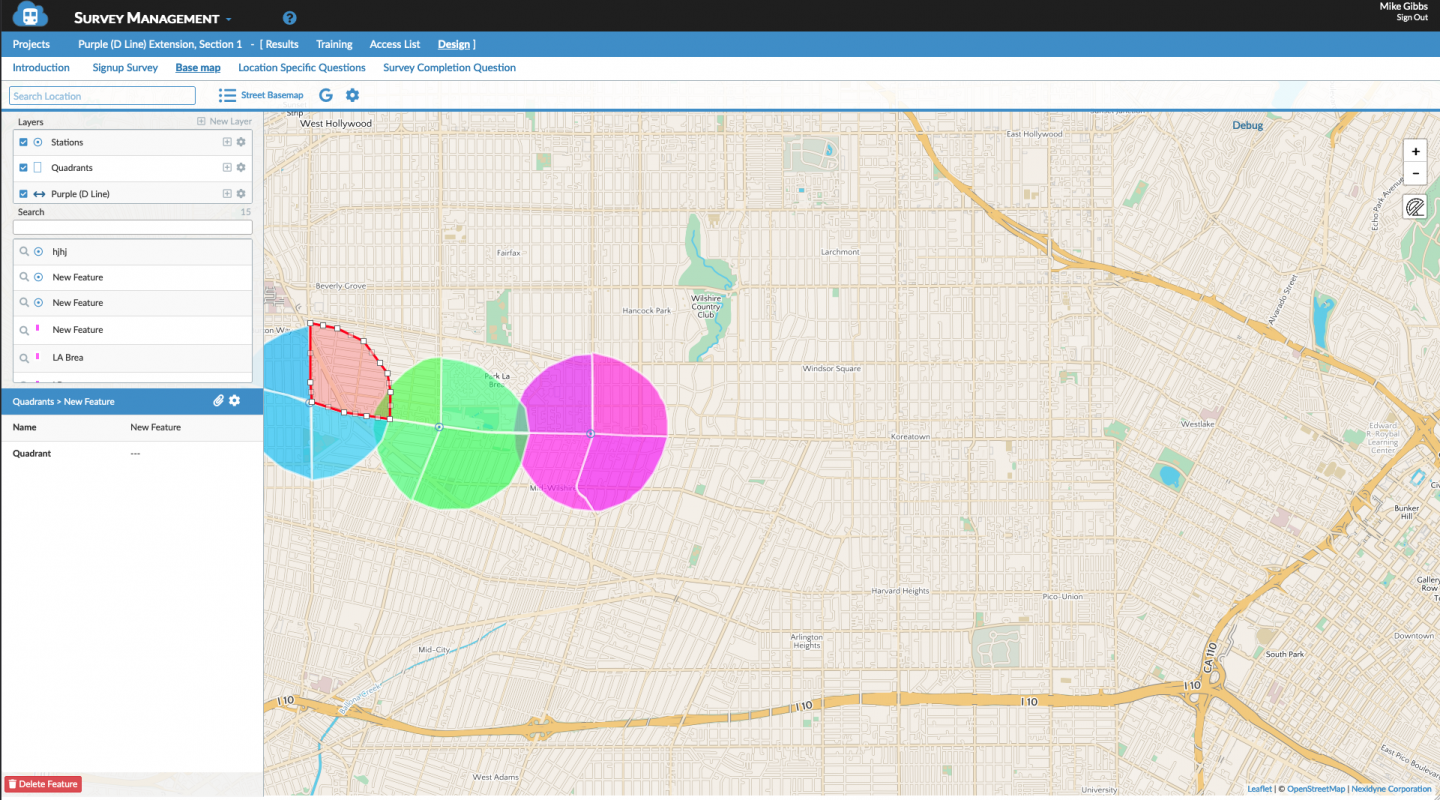Click the Purple (D Line) line icon

pyautogui.click(x=39, y=194)
